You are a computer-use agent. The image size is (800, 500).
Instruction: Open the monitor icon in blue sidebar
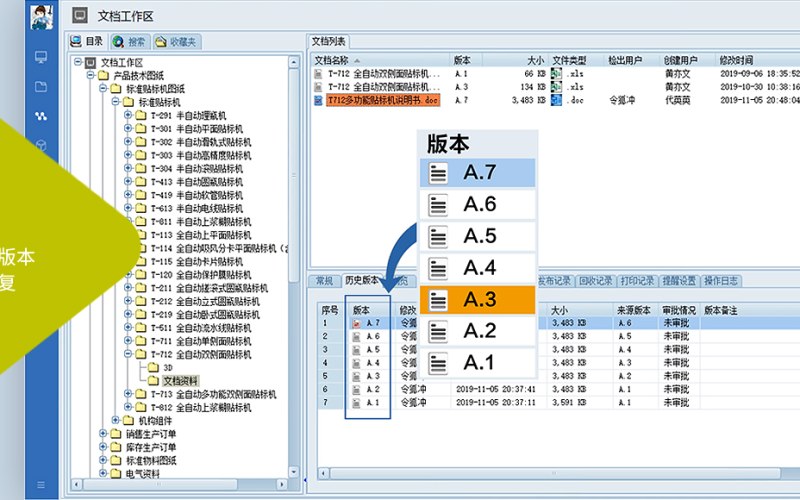tap(41, 57)
